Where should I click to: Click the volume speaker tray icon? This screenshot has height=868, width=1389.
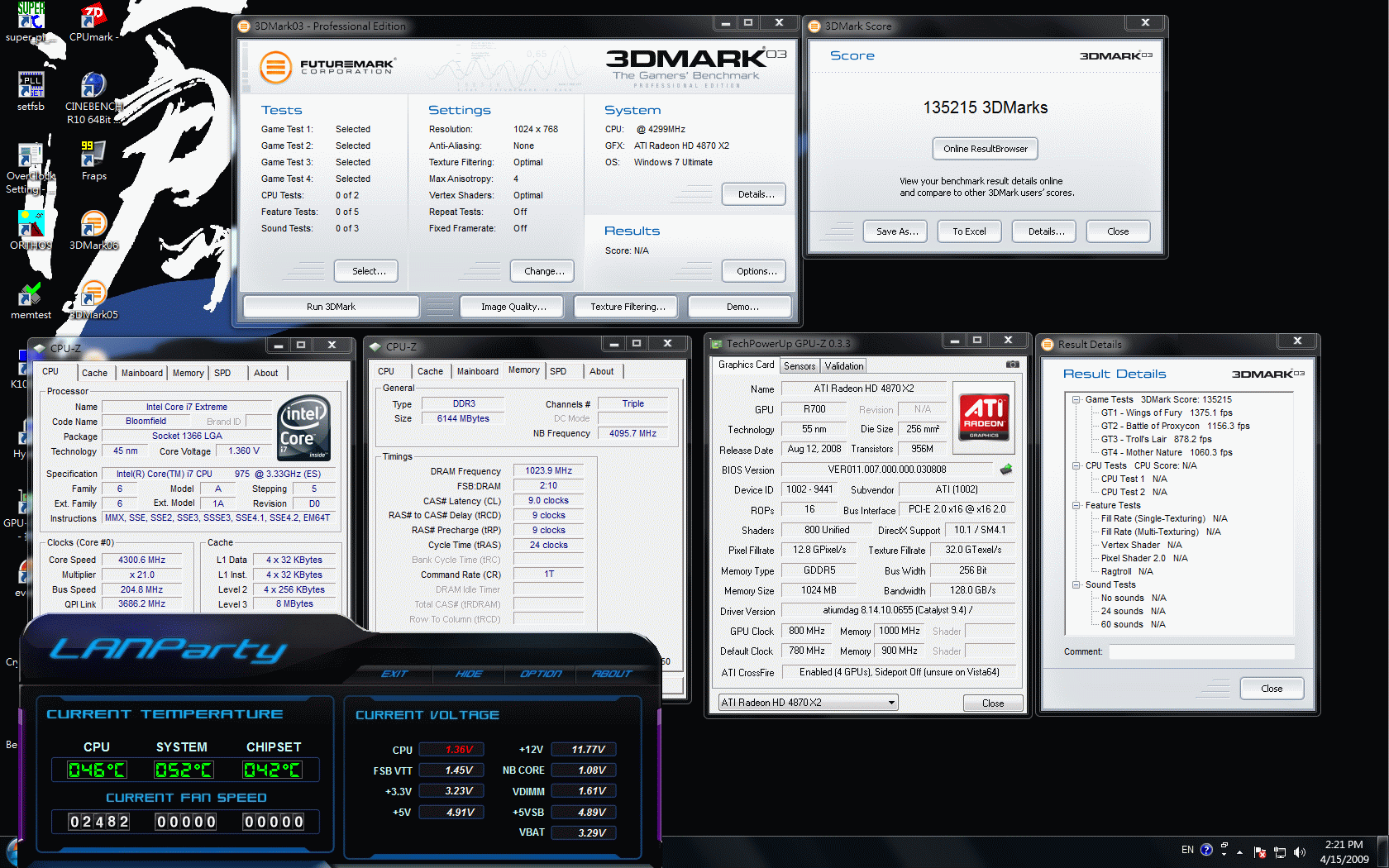click(1299, 852)
